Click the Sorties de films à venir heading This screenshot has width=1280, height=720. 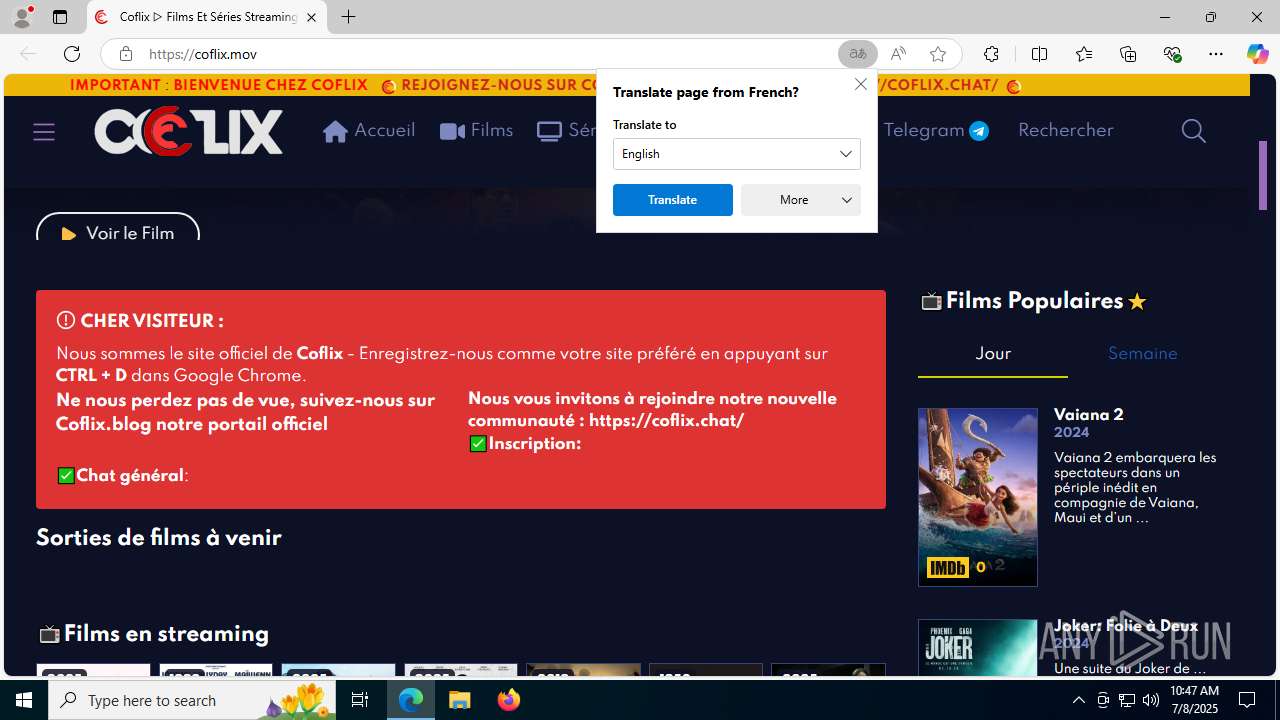158,538
